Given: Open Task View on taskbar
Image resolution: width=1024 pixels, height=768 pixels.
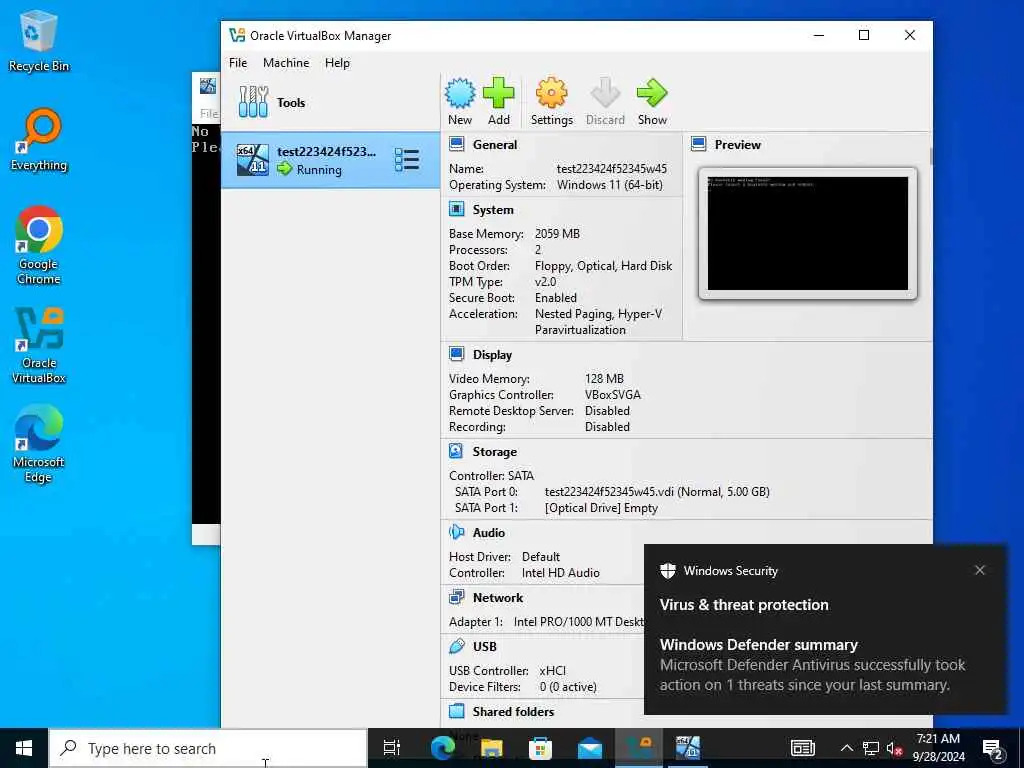Looking at the screenshot, I should [x=392, y=748].
